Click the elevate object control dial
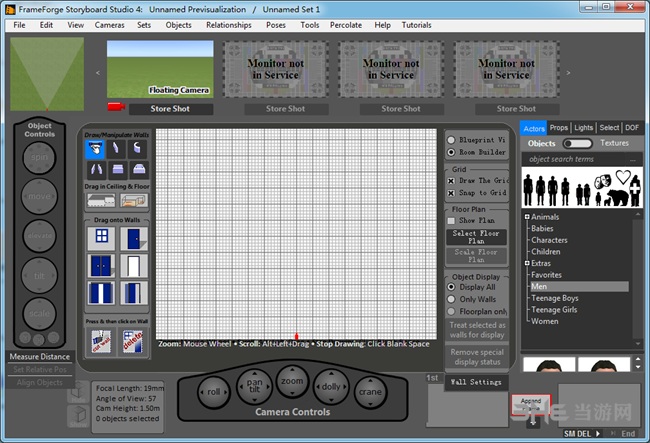Screen dimensions: 650x443 click(39, 236)
